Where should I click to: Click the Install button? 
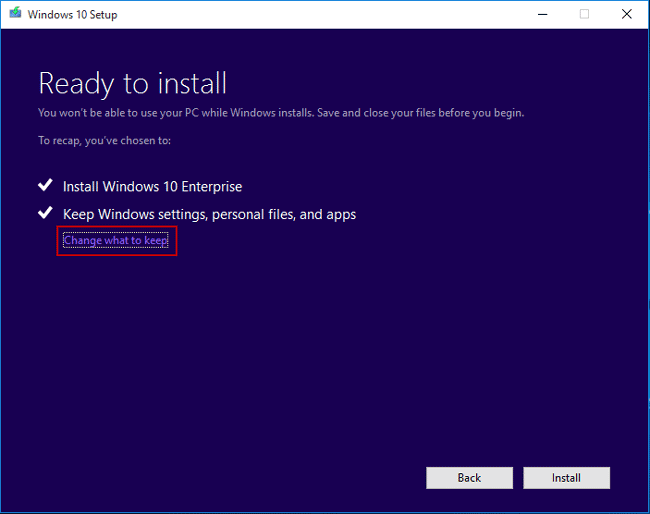point(566,478)
